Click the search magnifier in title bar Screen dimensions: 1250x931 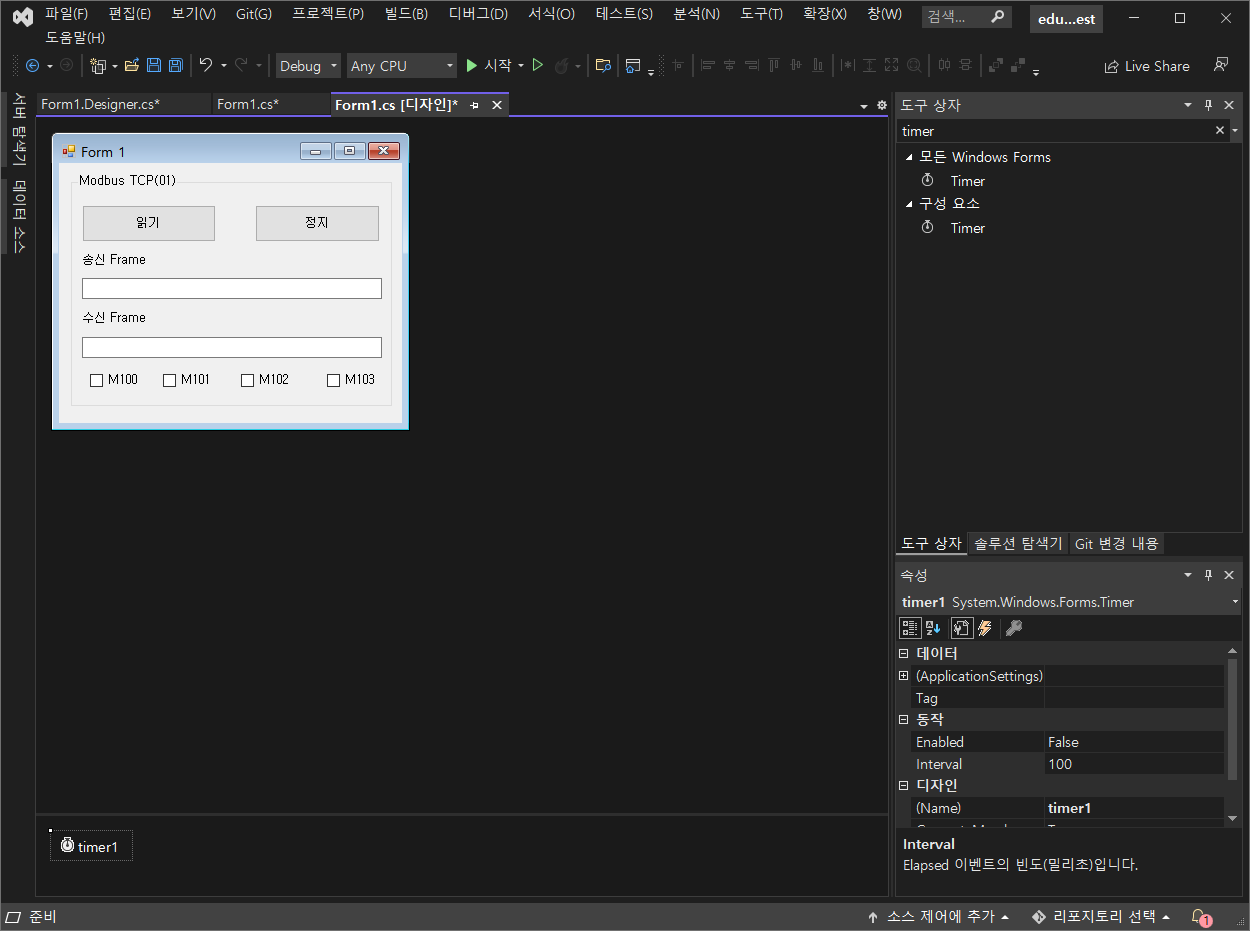click(997, 17)
